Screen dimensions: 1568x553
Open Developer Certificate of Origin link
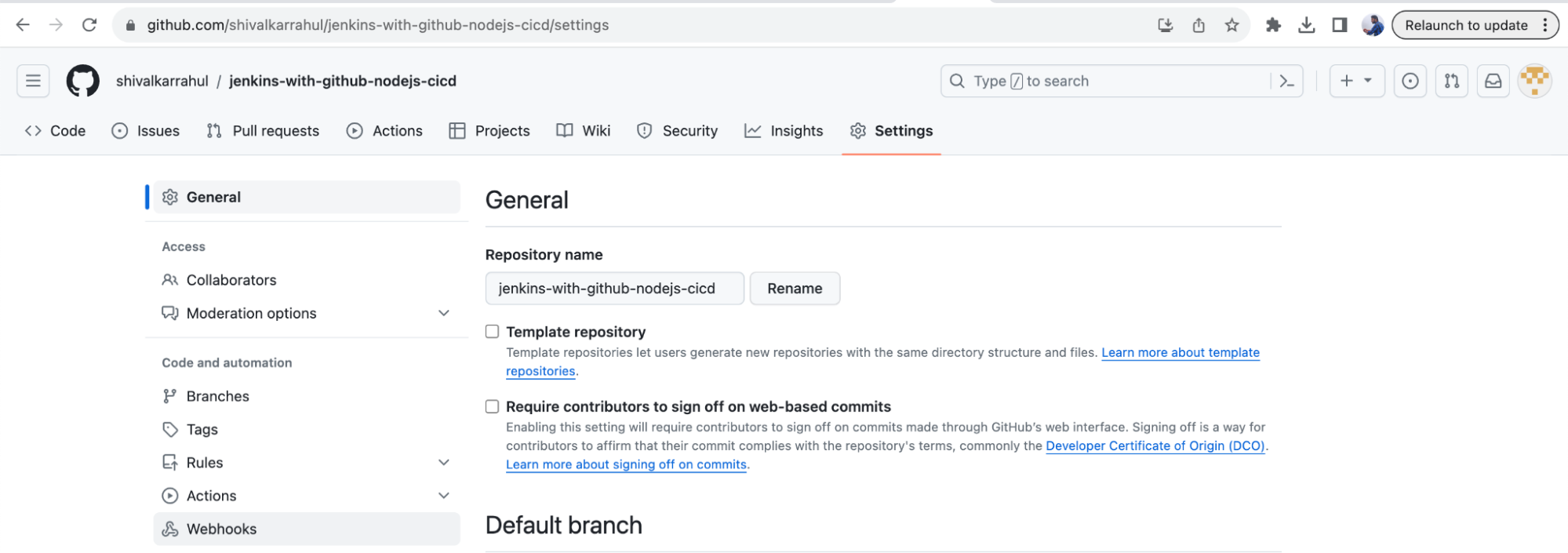[x=1155, y=446]
